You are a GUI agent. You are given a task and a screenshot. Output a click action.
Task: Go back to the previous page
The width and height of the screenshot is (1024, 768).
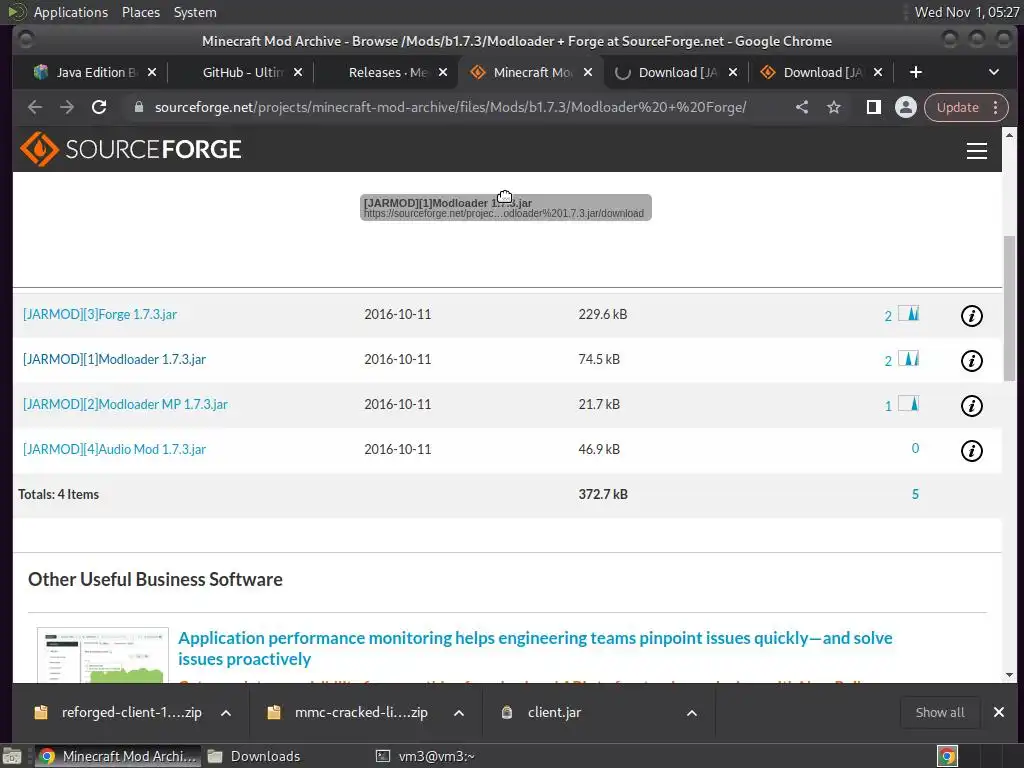pos(35,107)
